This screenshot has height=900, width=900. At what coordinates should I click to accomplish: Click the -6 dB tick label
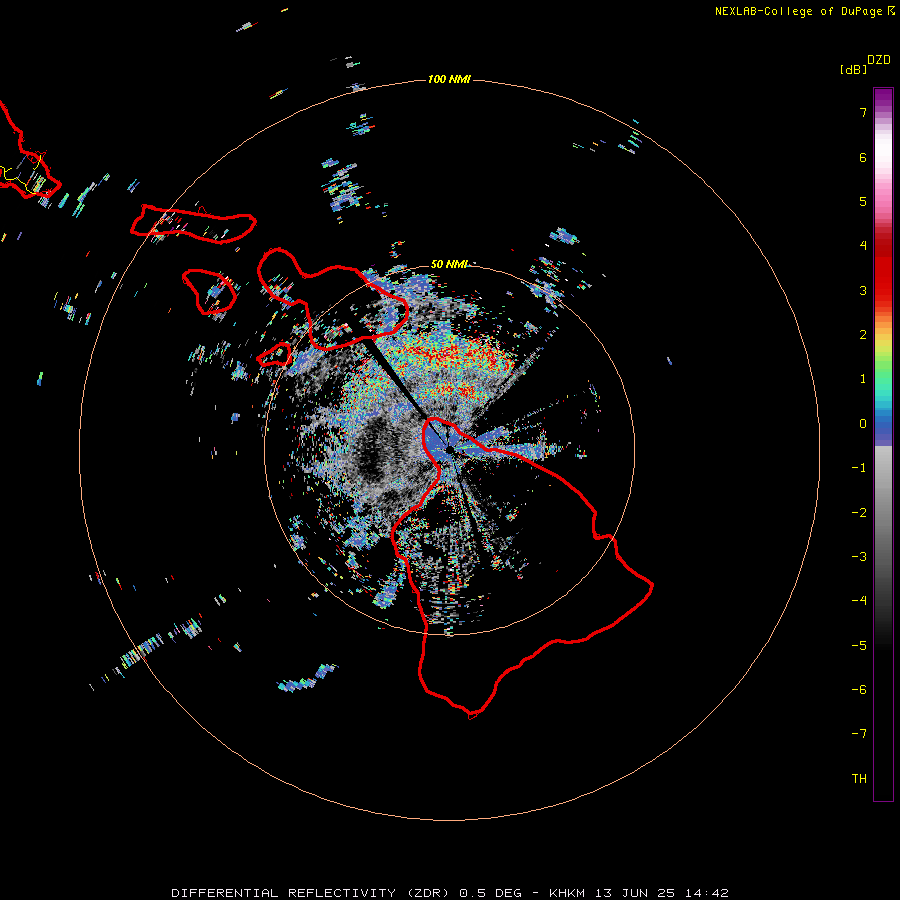859,690
